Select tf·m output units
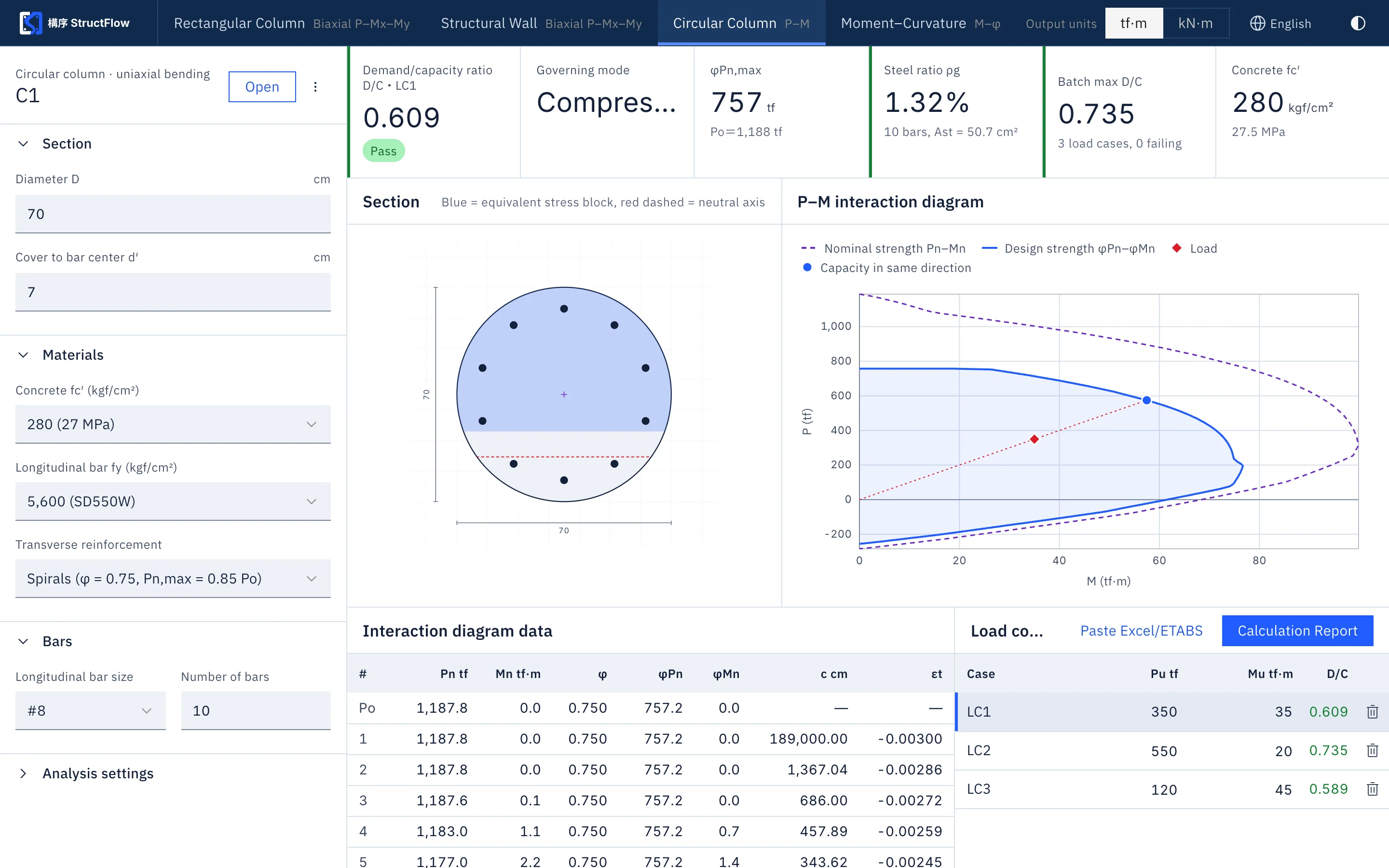This screenshot has height=868, width=1389. coord(1133,23)
